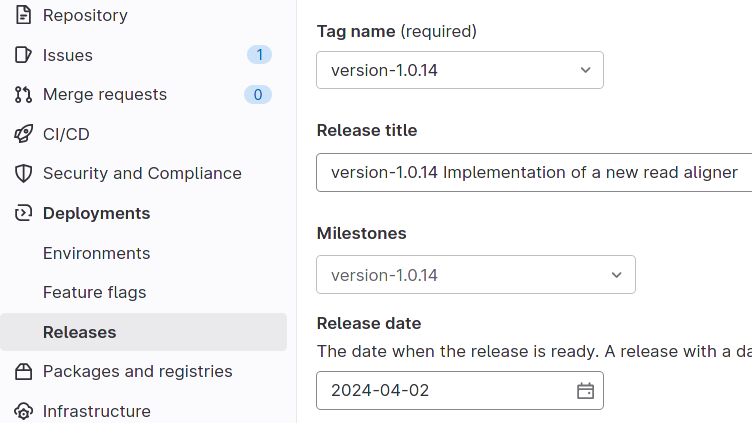Click the Merge requests branch icon
752x423 pixels.
(x=23, y=94)
